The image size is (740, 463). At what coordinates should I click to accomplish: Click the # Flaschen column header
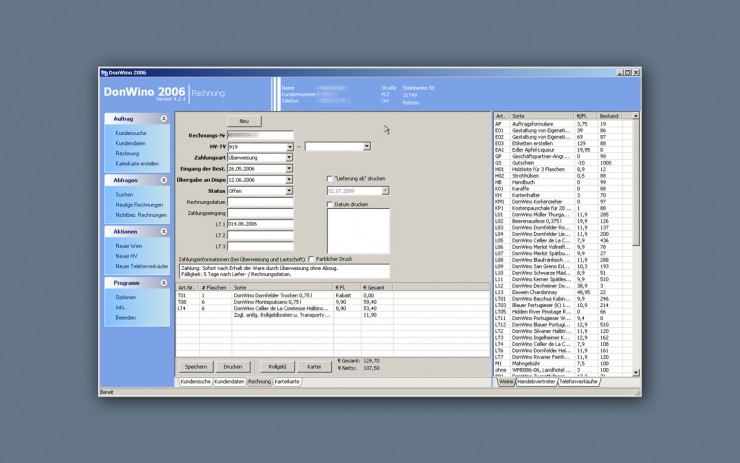pyautogui.click(x=215, y=287)
